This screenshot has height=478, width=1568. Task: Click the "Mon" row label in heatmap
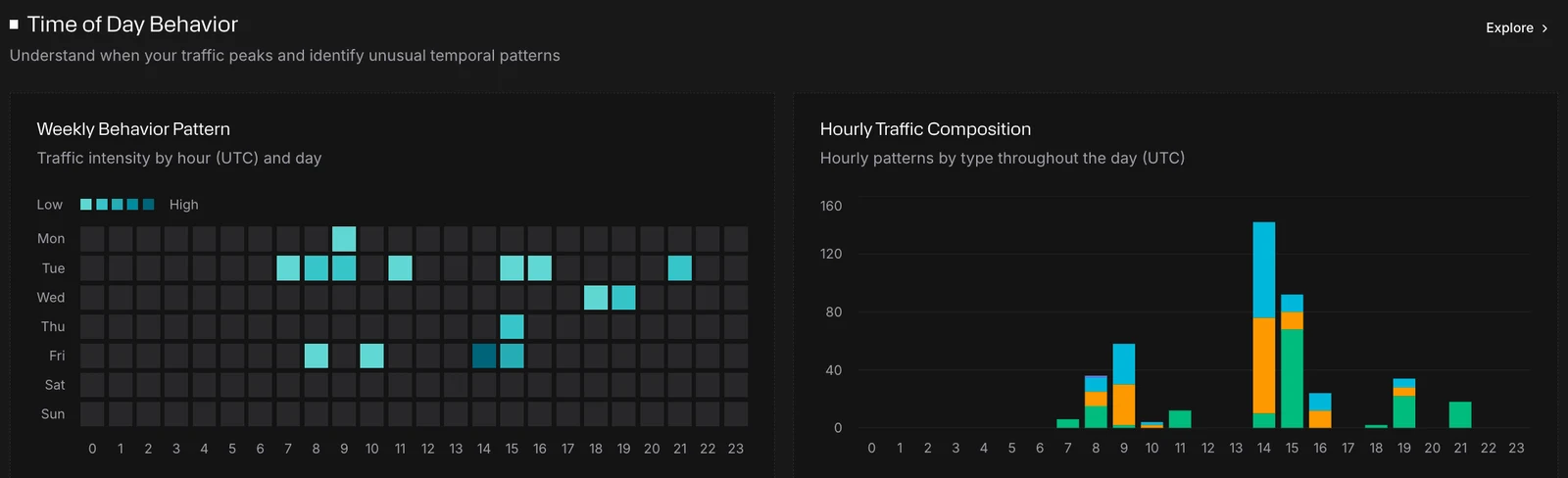[x=51, y=239]
